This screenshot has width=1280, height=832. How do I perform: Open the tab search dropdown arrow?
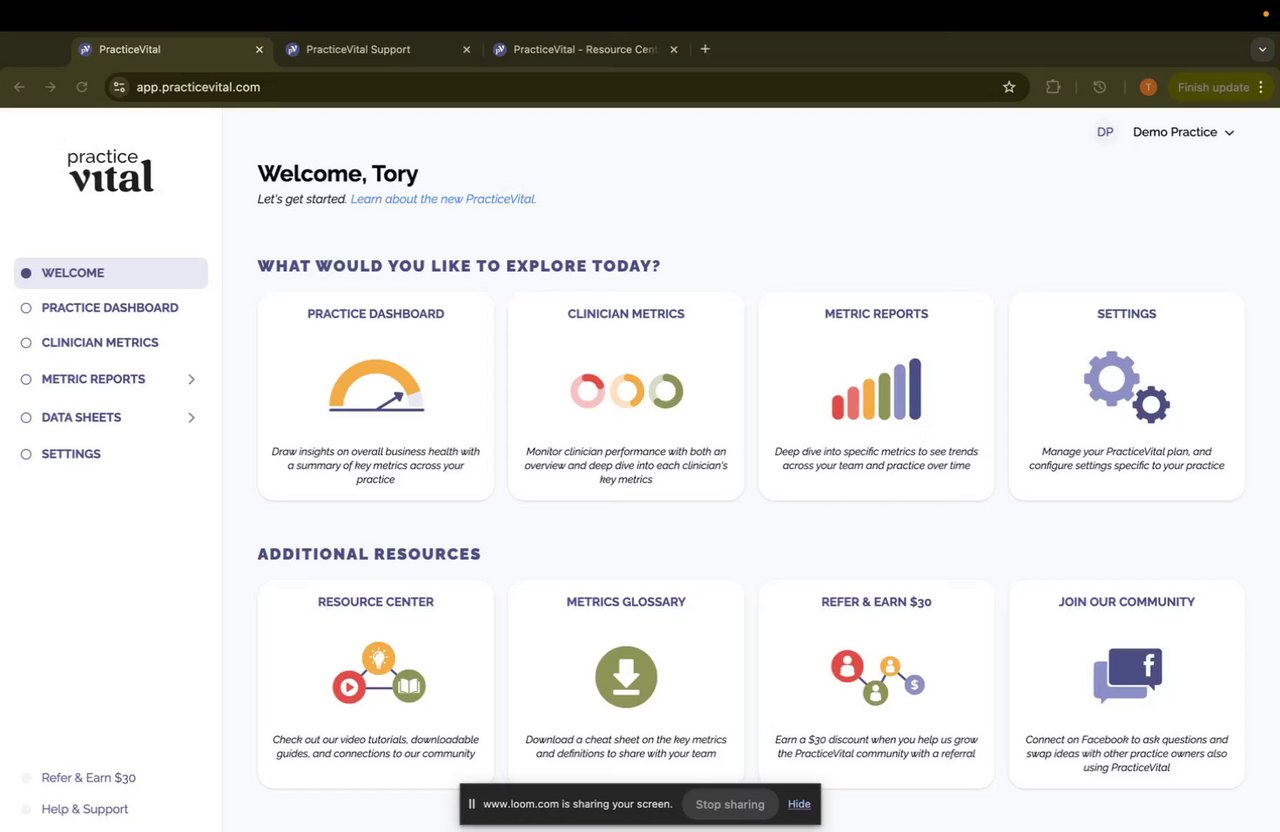tap(1261, 49)
